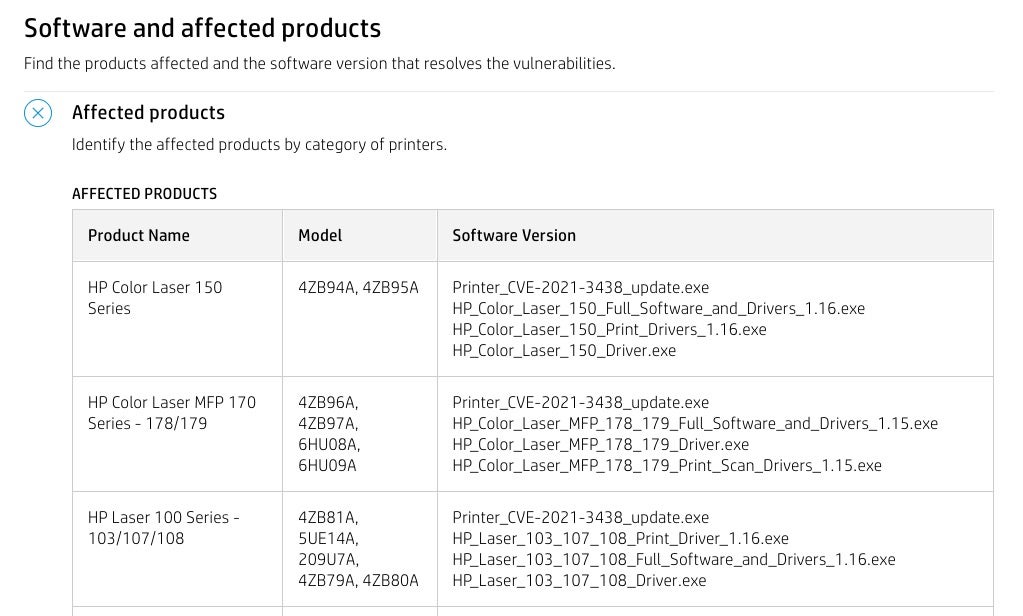Select HP Color Laser MFP 170 Series cell

(x=171, y=413)
